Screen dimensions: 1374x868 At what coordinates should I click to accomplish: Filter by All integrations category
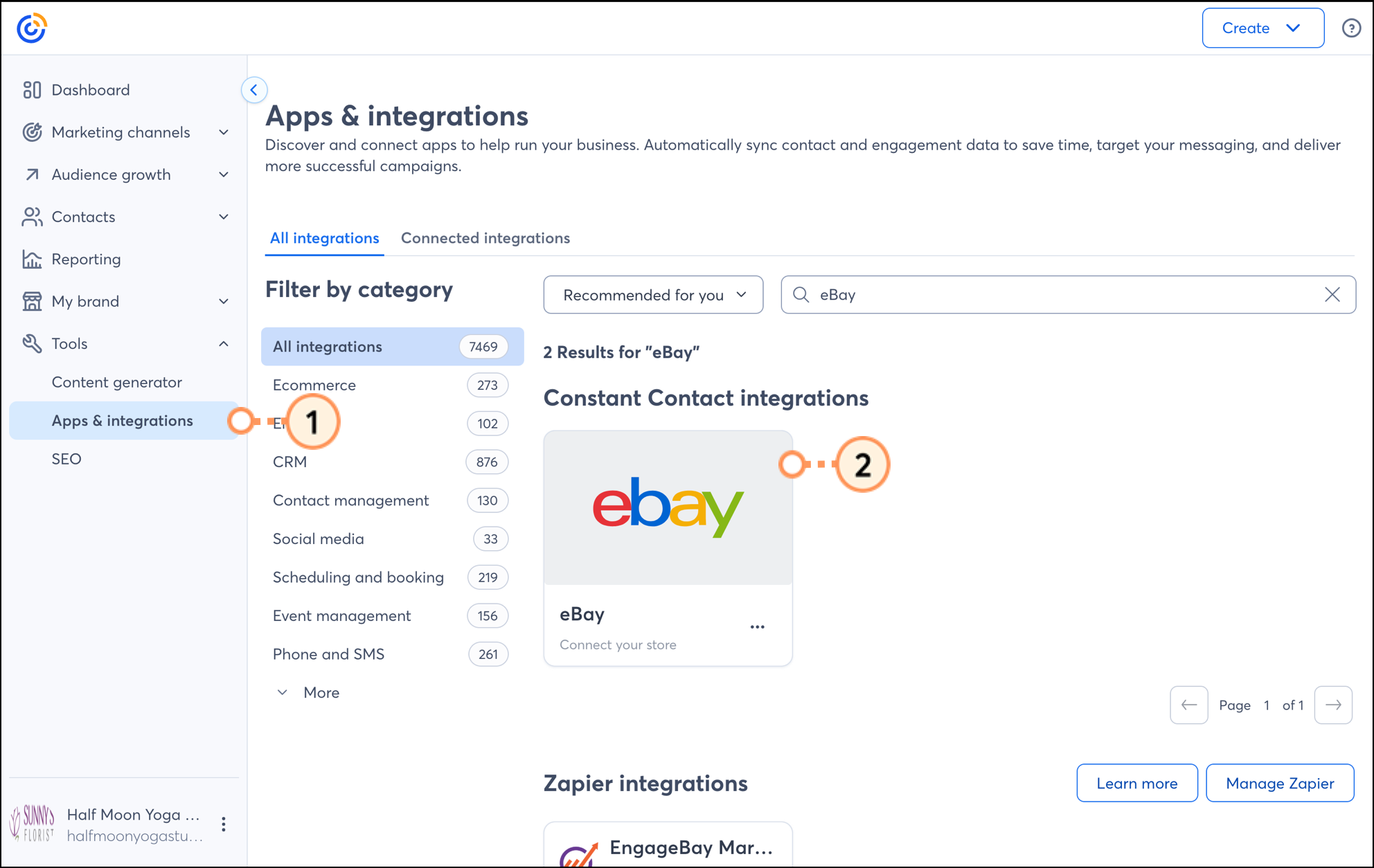point(392,347)
